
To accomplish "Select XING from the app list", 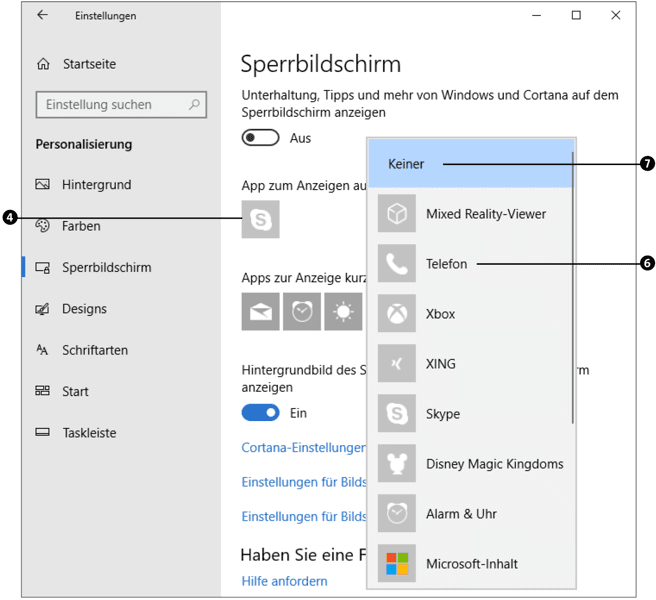I will tap(470, 364).
